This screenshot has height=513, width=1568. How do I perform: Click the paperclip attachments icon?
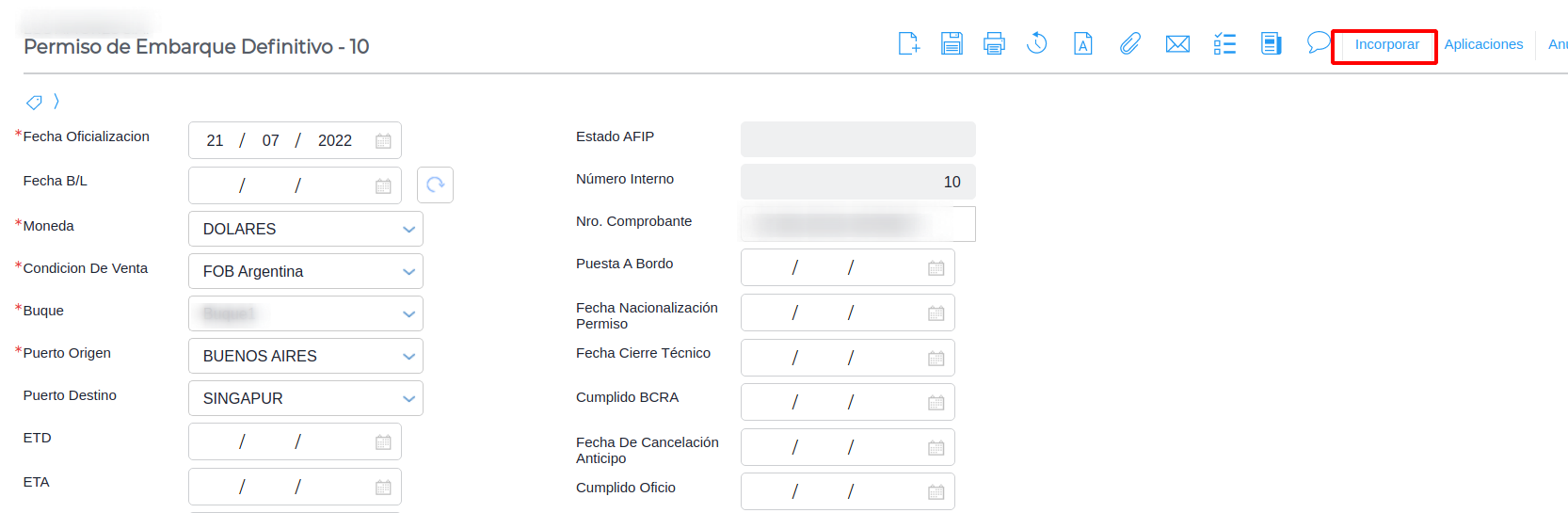tap(1129, 43)
